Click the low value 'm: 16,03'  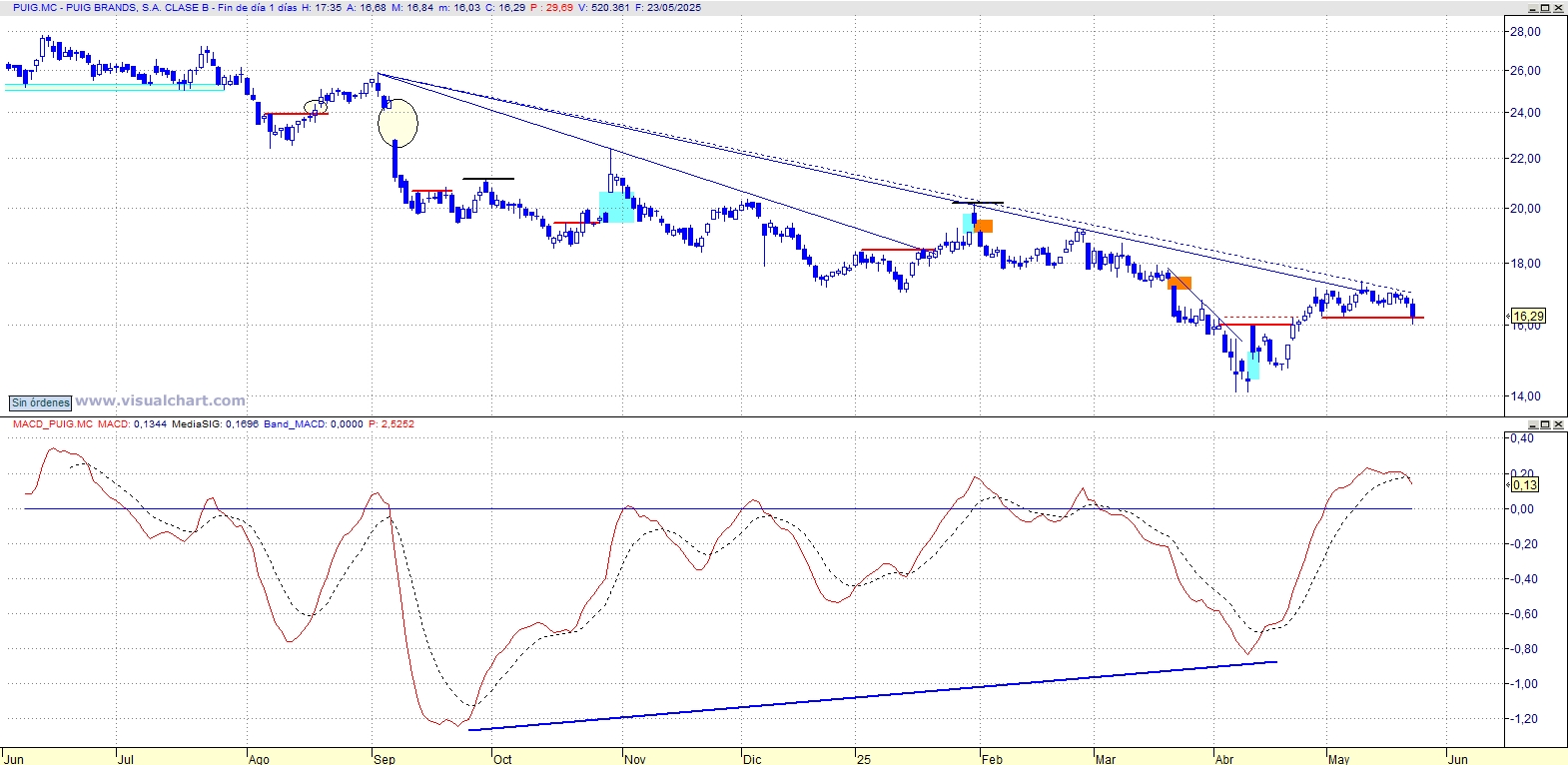pyautogui.click(x=459, y=7)
